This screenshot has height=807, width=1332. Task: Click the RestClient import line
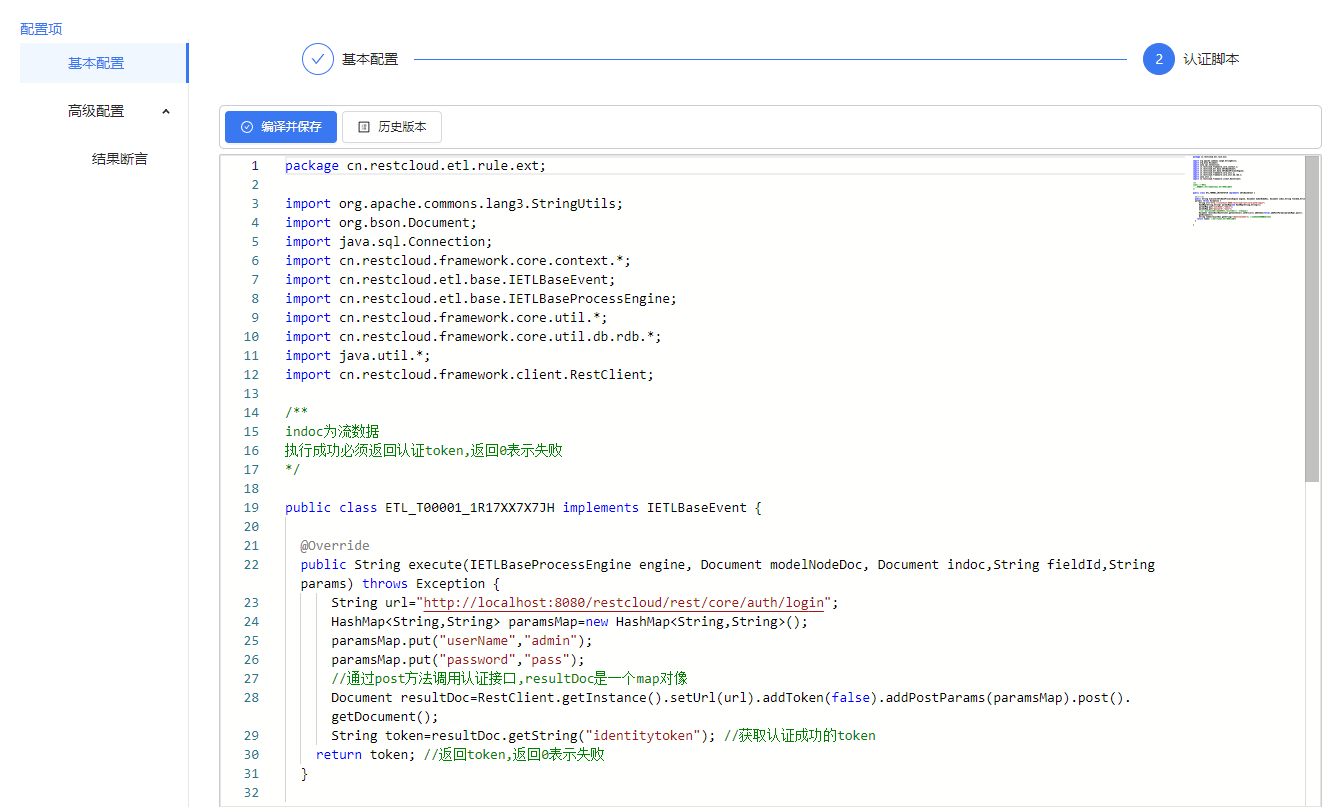[468, 374]
